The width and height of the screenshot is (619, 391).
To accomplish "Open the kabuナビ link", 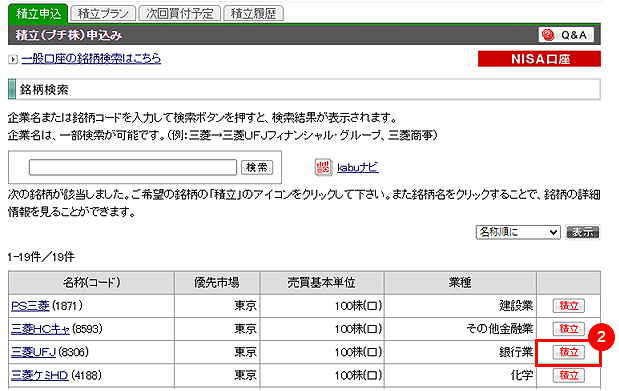I will coord(358,167).
